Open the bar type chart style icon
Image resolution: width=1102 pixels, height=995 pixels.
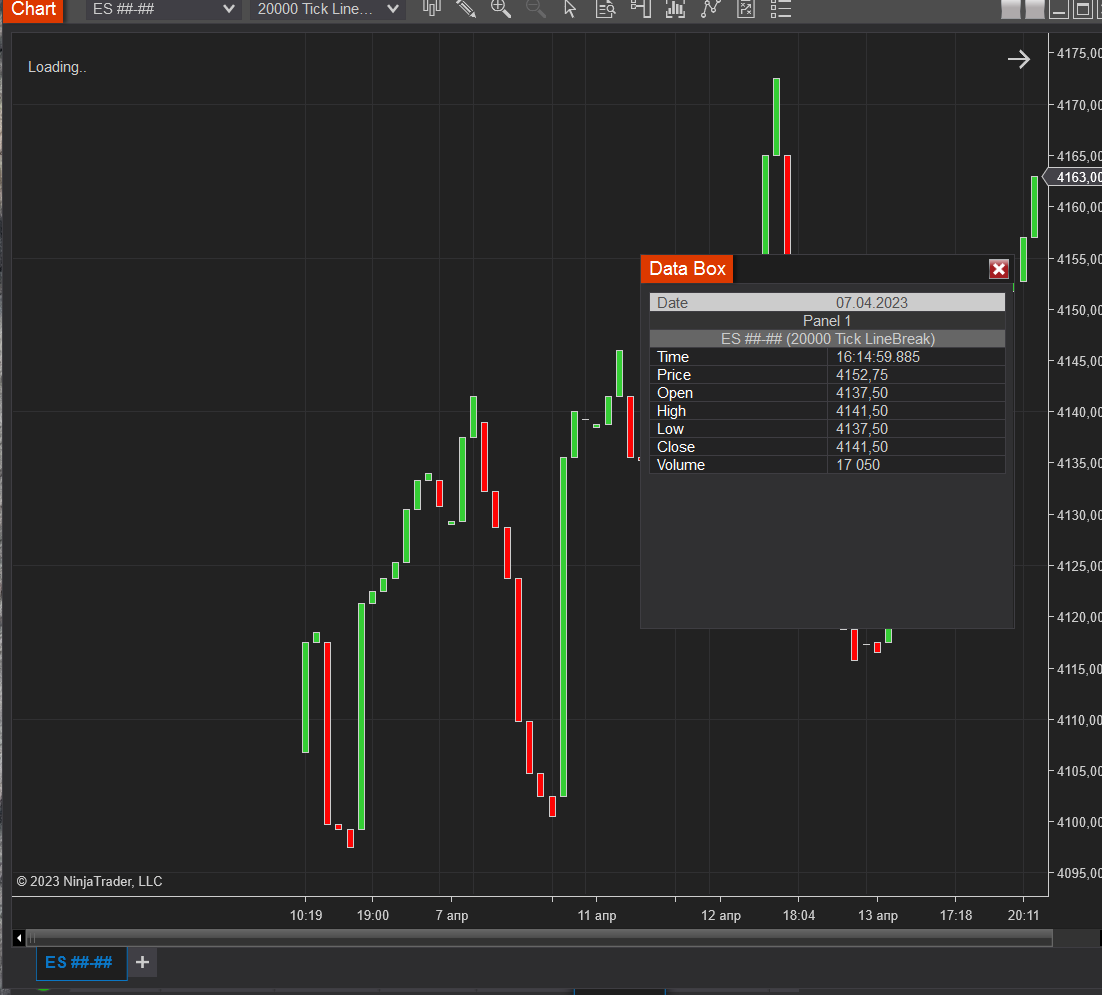pyautogui.click(x=432, y=8)
